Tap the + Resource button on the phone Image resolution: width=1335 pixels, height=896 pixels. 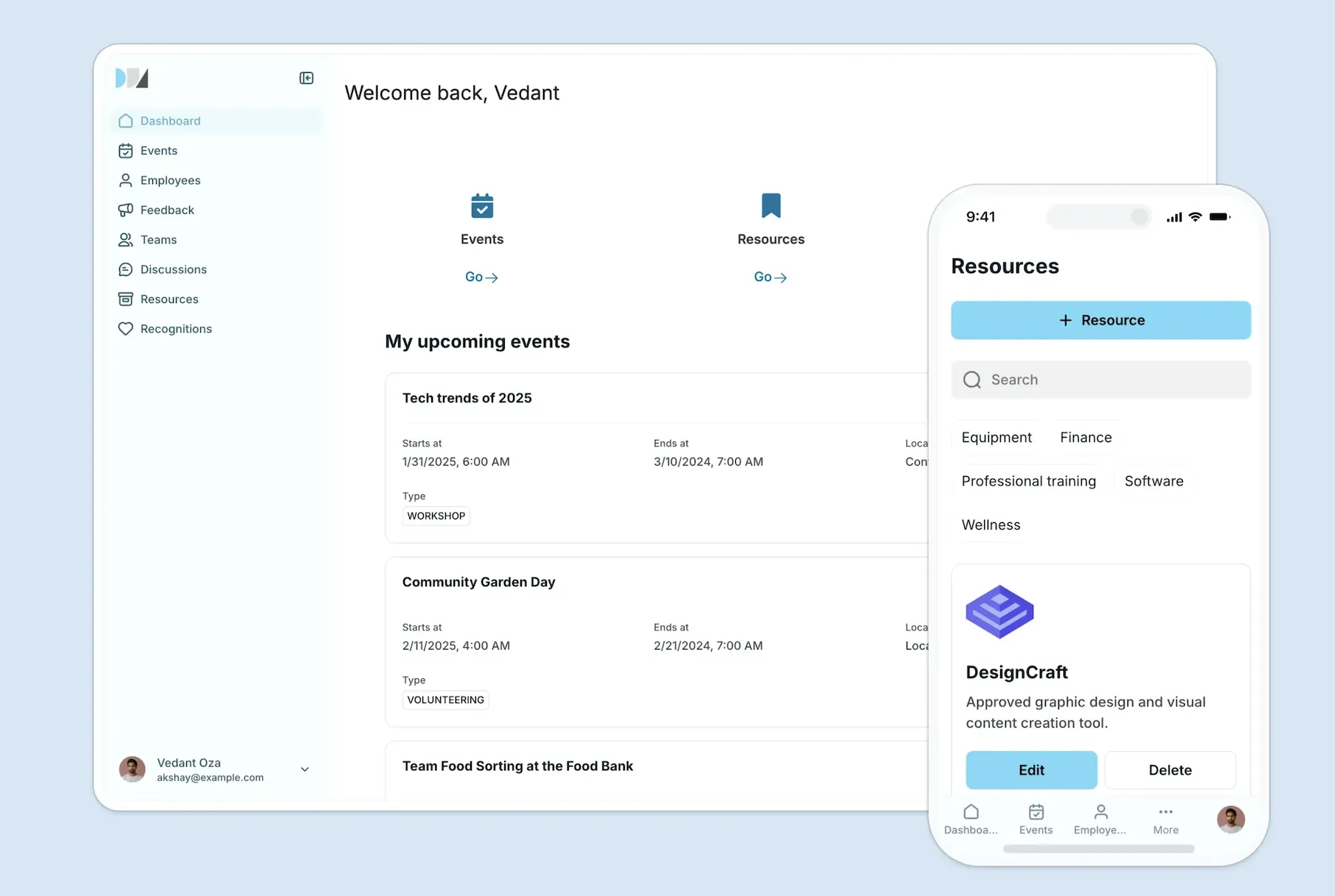[1101, 320]
